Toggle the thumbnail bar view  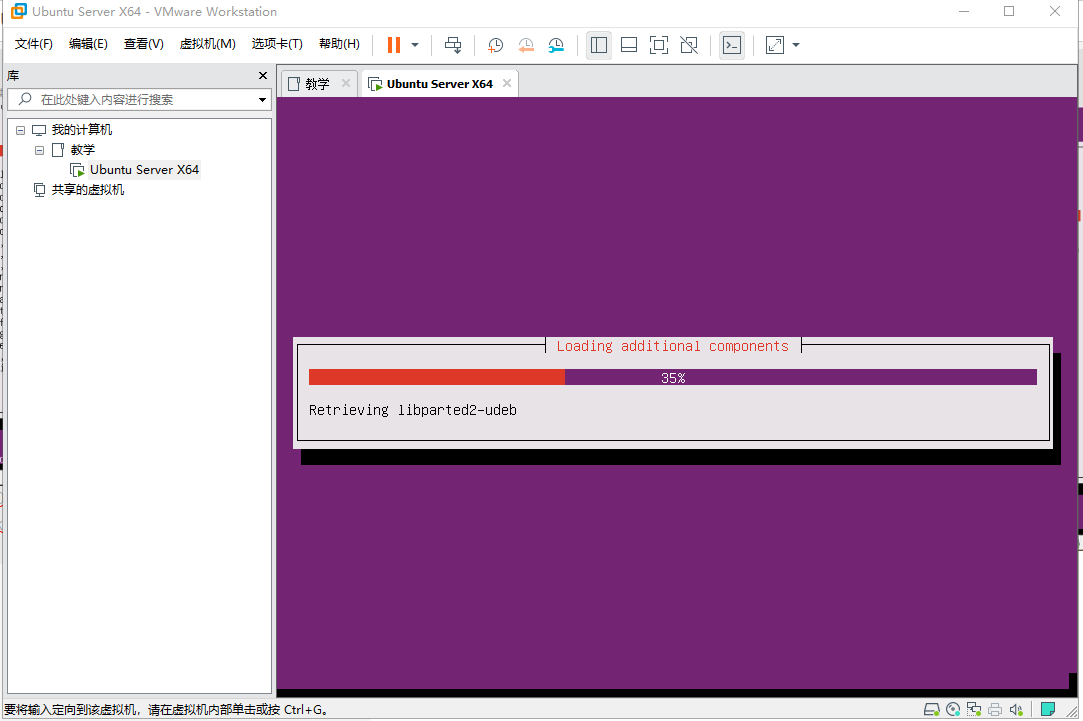629,46
